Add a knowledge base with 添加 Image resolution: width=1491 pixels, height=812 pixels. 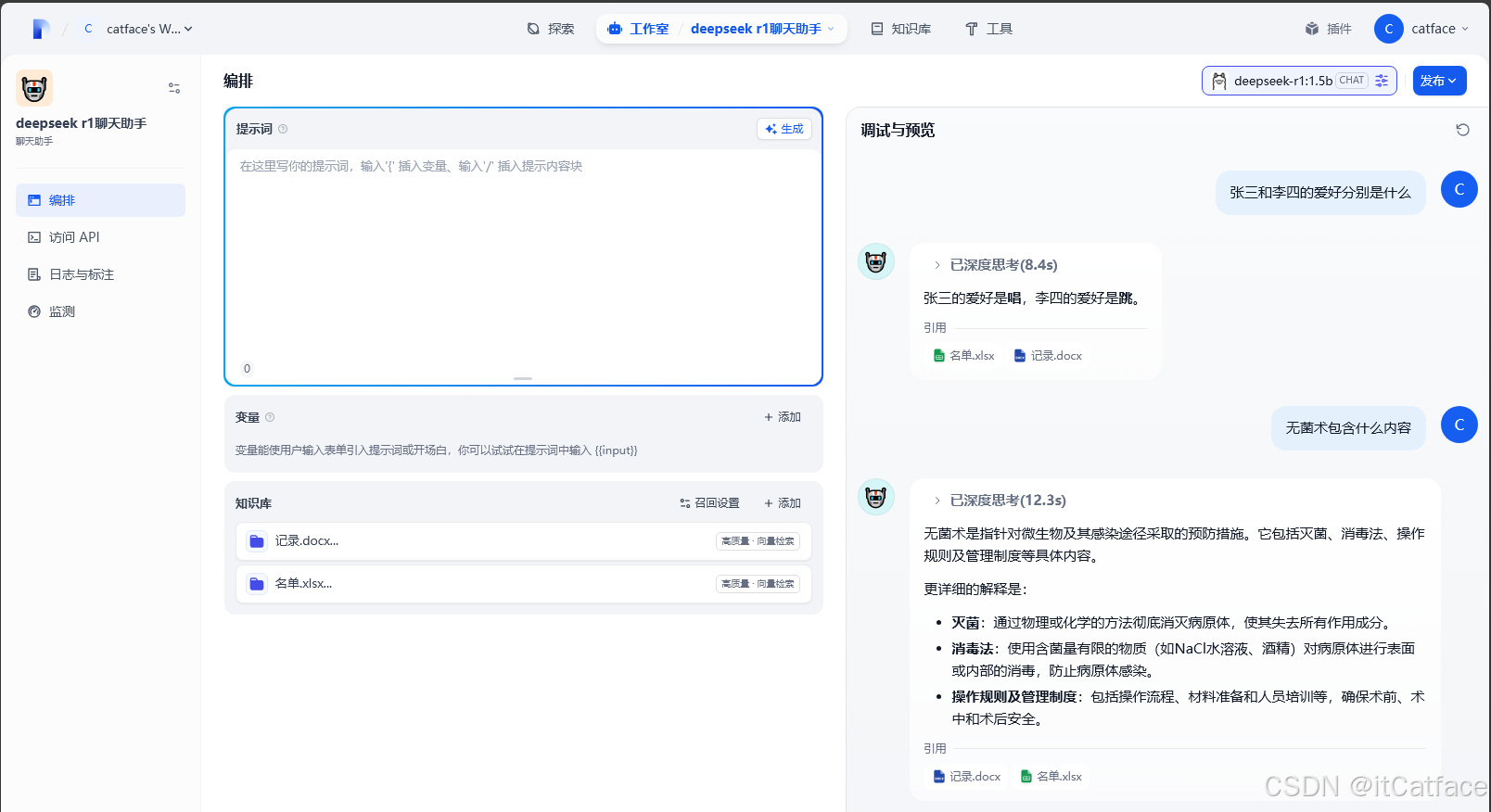tap(783, 503)
